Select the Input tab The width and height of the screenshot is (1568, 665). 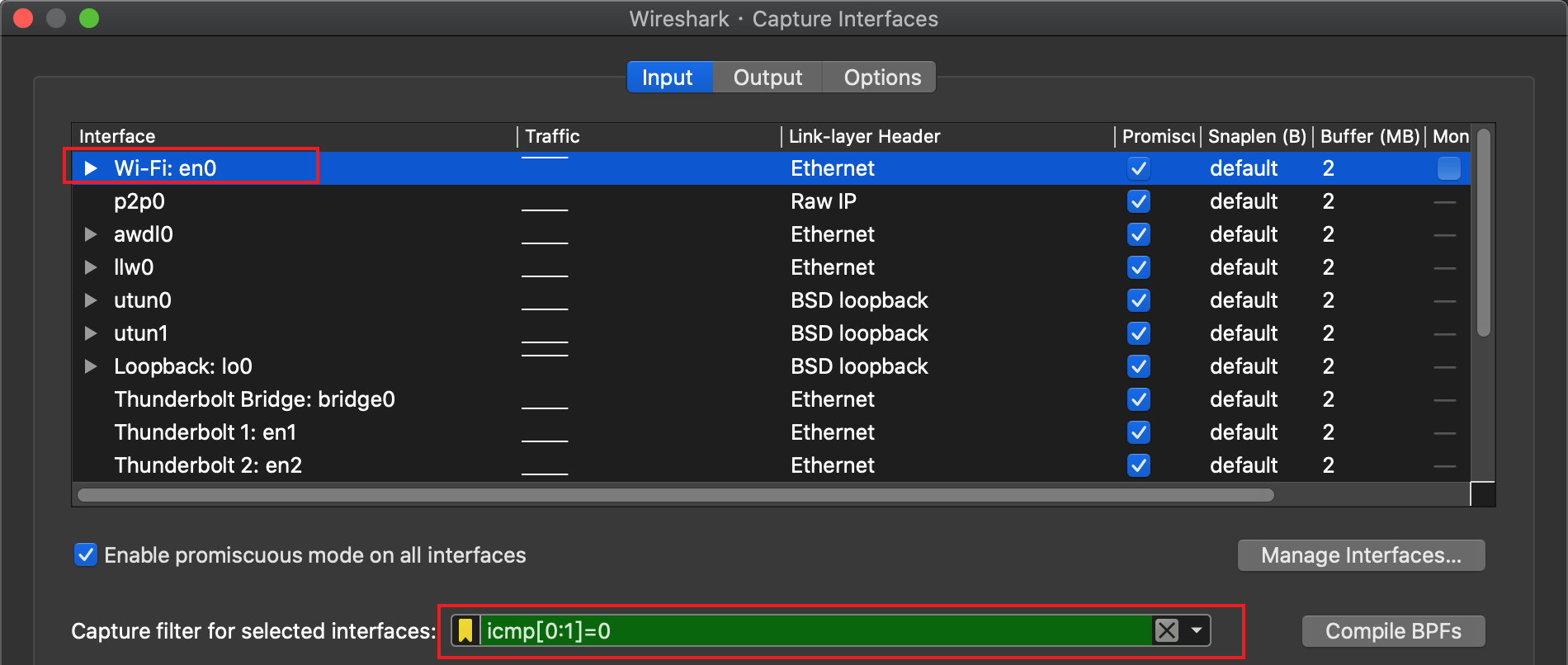(668, 78)
